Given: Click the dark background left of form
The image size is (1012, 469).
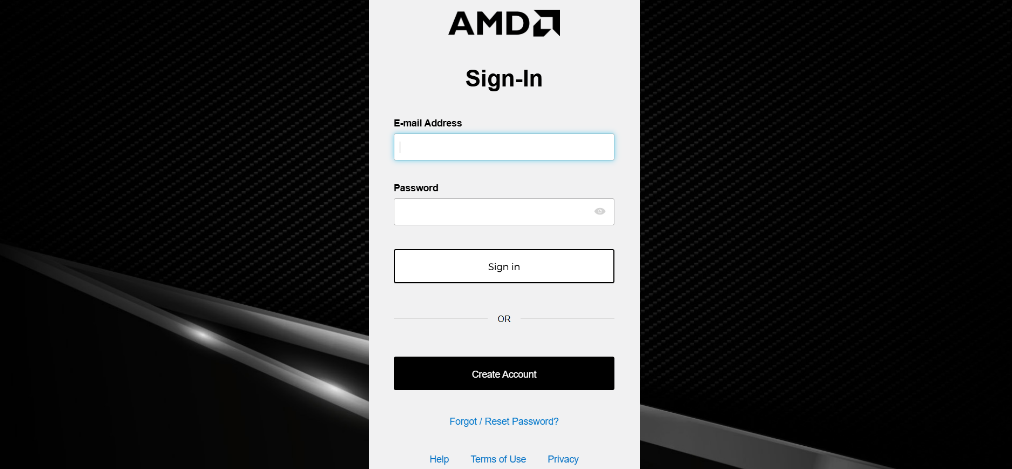Looking at the screenshot, I should point(180,130).
